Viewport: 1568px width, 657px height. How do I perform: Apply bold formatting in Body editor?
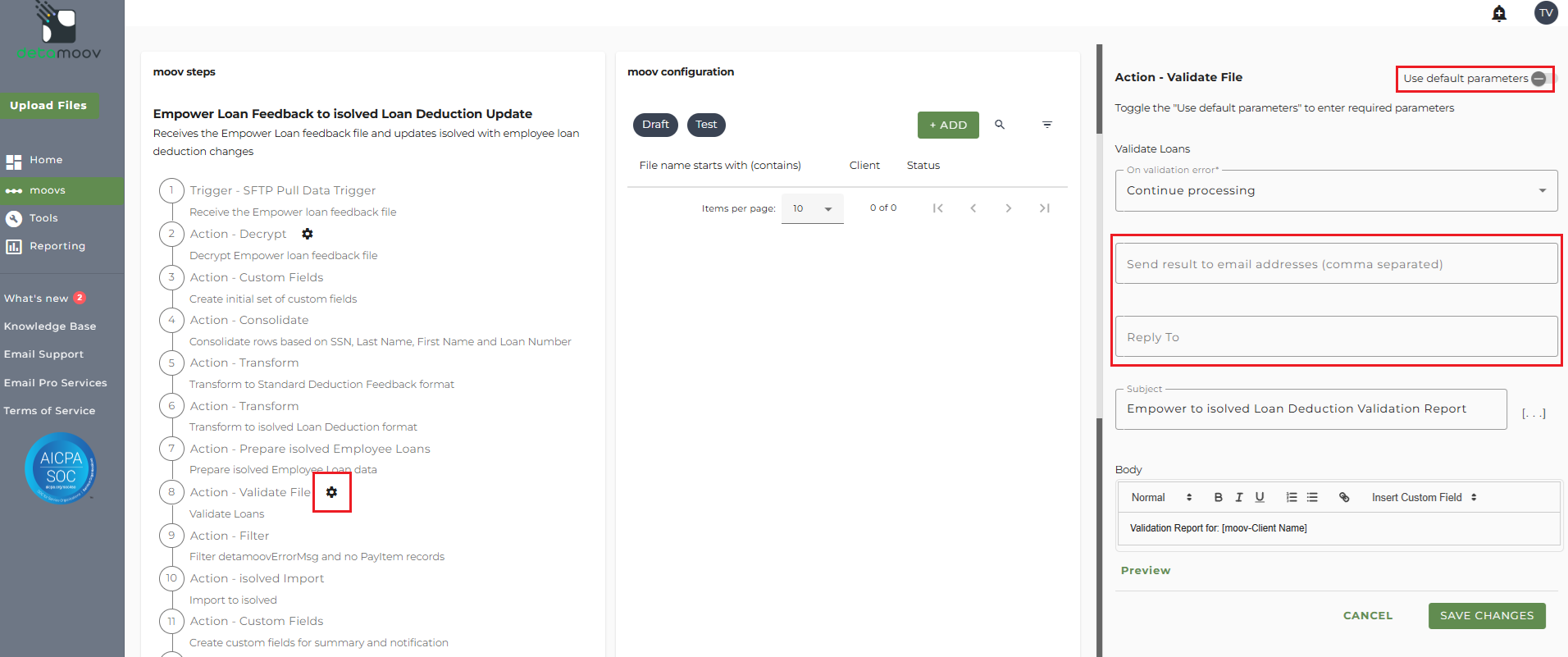click(x=1219, y=497)
